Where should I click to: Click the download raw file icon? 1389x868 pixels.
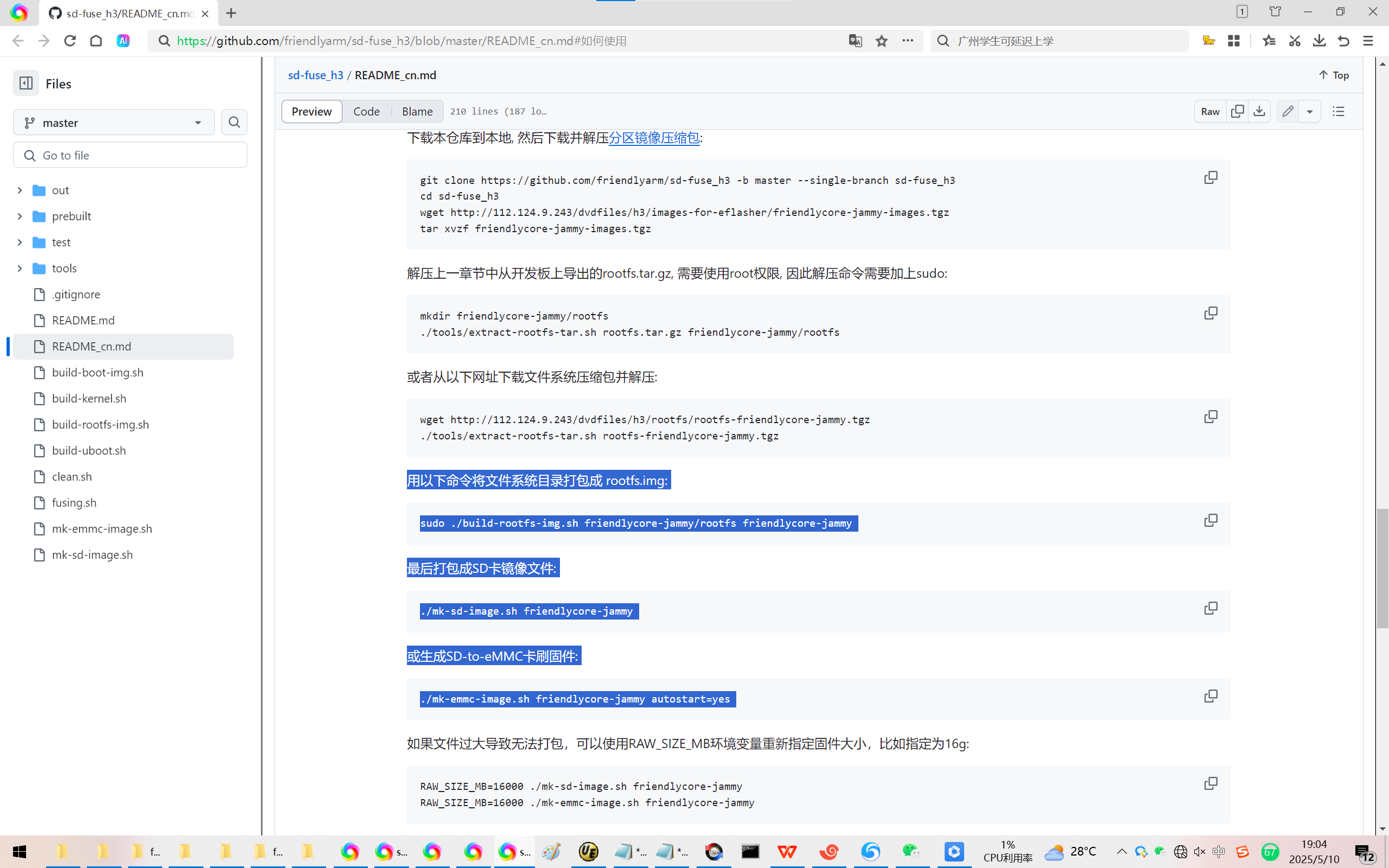(1259, 111)
